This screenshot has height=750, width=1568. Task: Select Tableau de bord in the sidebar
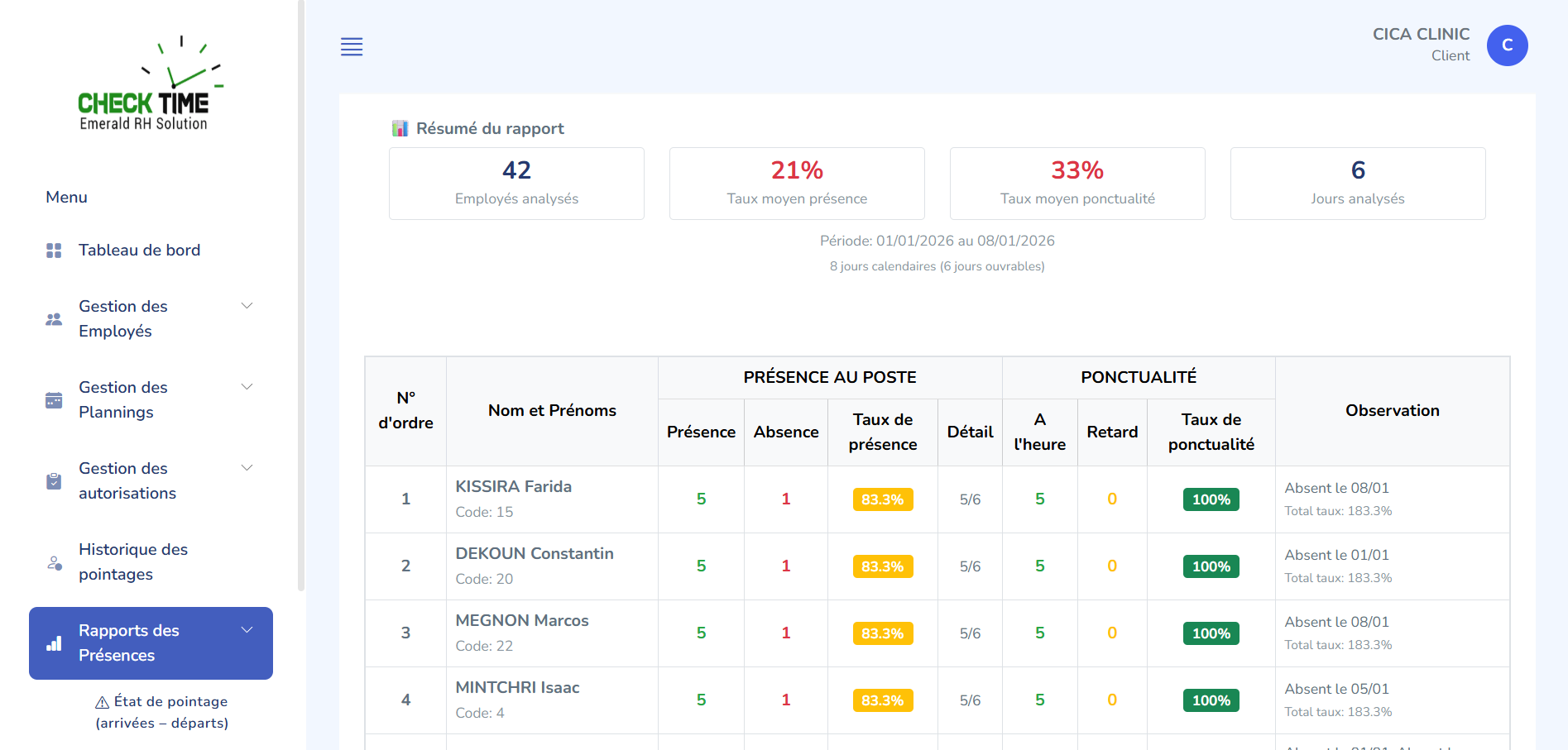pyautogui.click(x=139, y=249)
